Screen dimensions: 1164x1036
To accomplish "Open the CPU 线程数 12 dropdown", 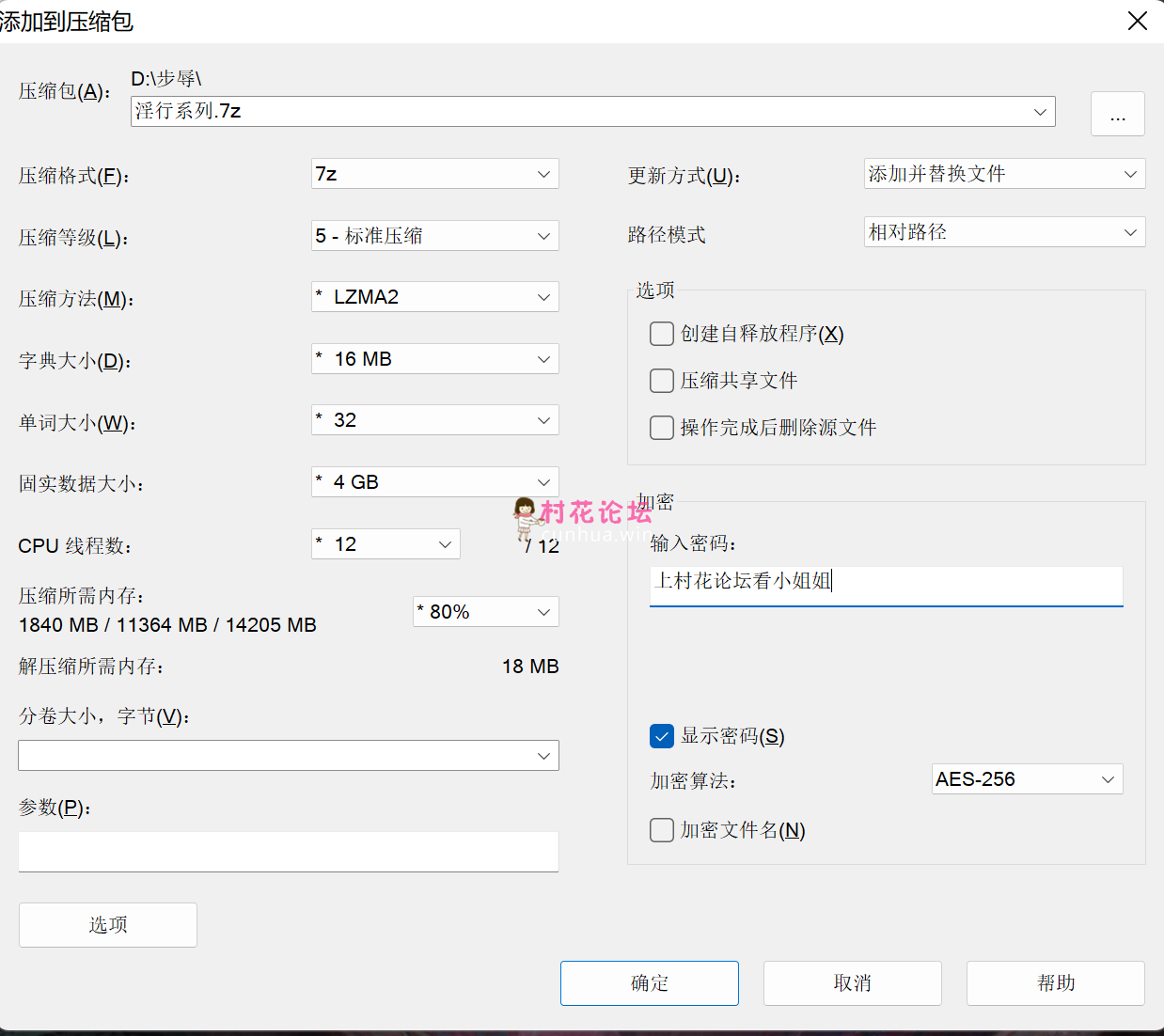I will [x=385, y=544].
